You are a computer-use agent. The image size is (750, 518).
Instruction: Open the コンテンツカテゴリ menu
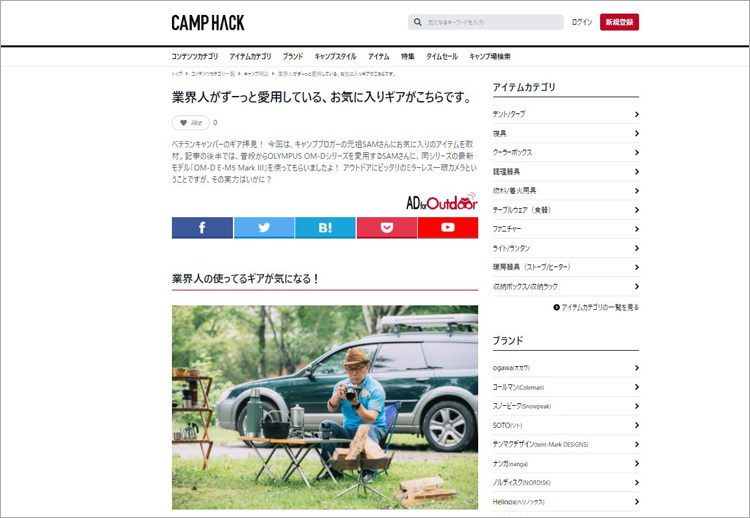[x=195, y=56]
